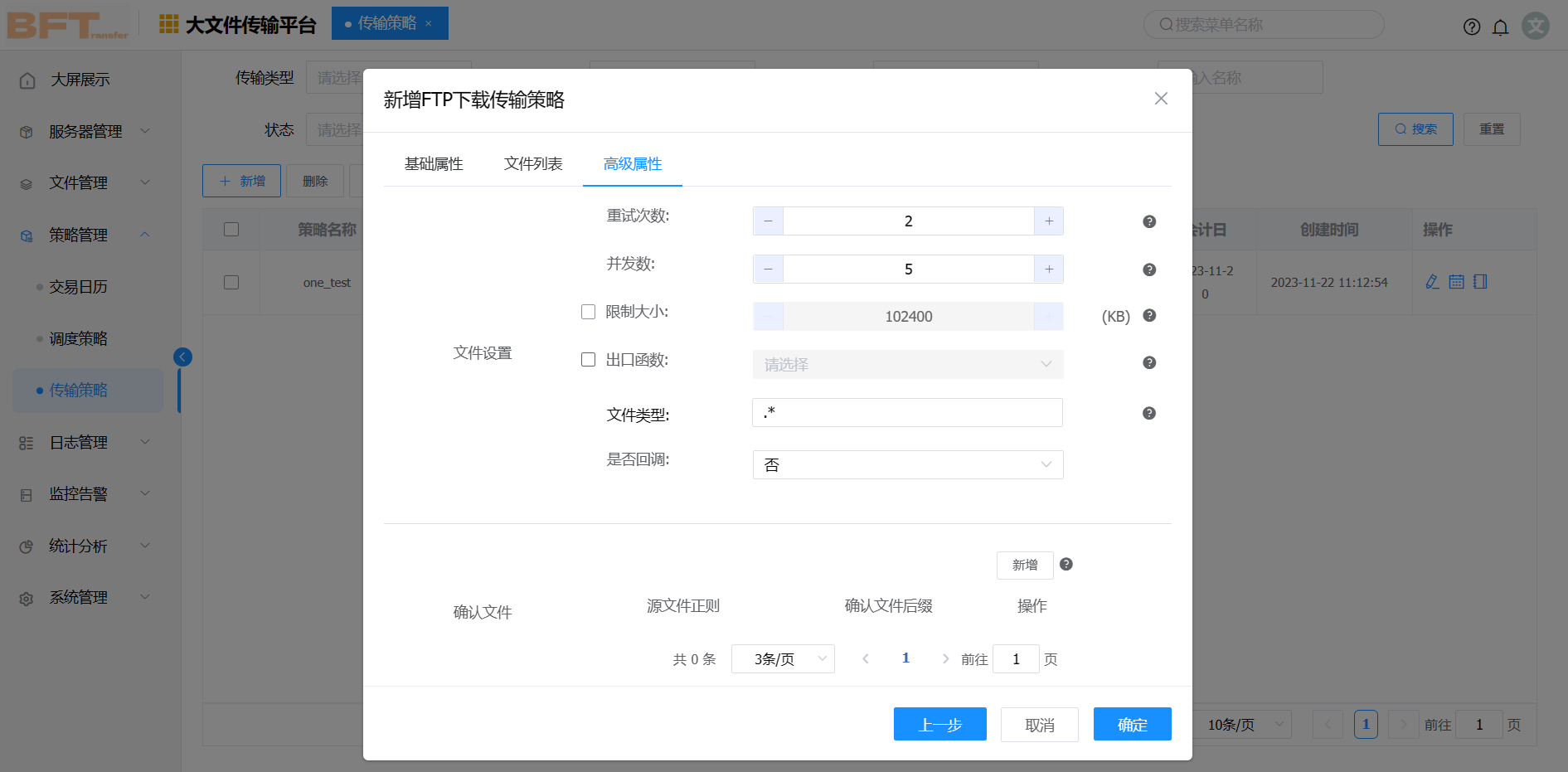This screenshot has height=772, width=1568.
Task: Click the help icon beside 重试次数
Action: (1148, 221)
